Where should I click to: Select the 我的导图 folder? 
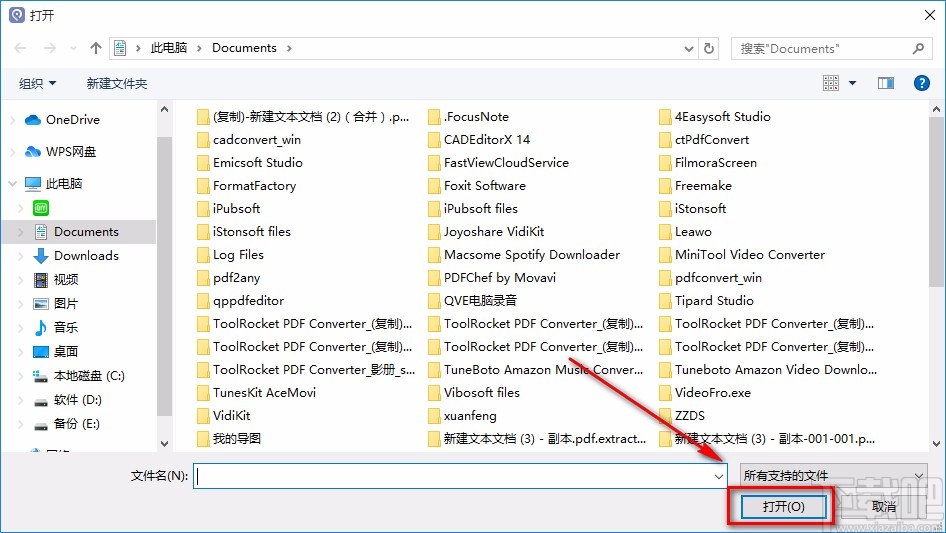pyautogui.click(x=229, y=439)
